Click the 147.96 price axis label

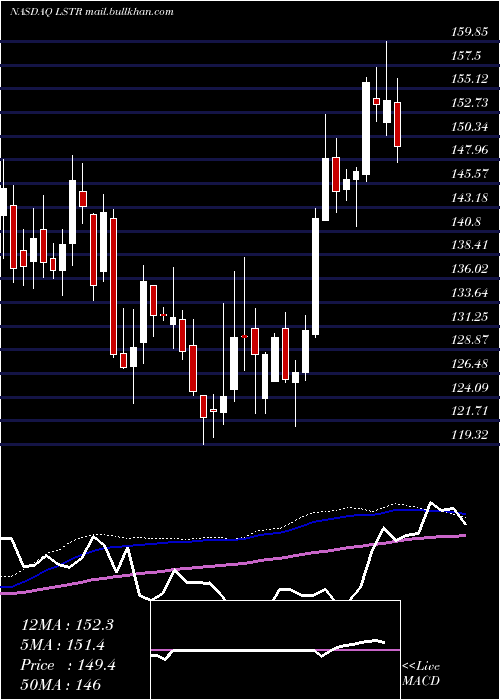point(470,150)
